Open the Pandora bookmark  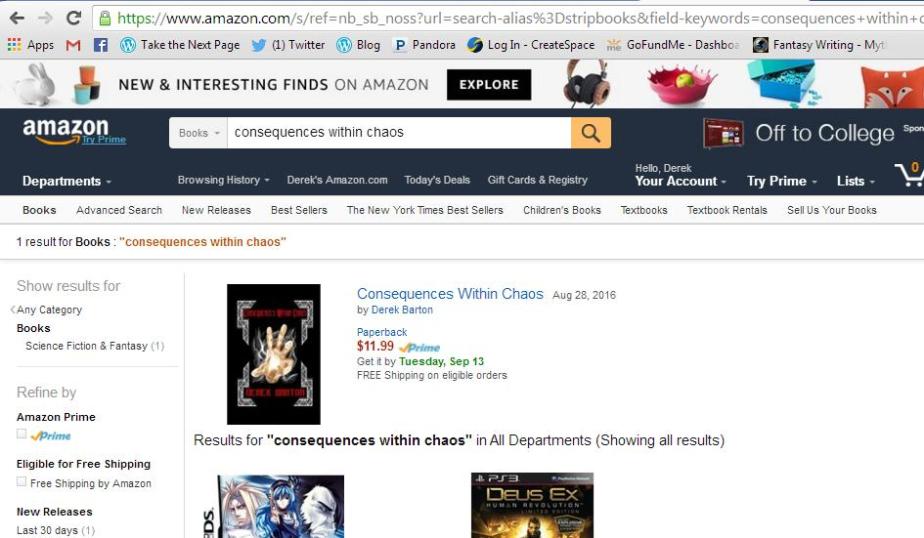click(x=424, y=45)
